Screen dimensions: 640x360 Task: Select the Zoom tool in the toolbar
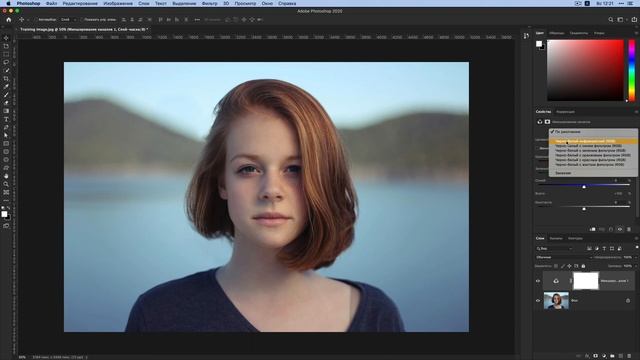click(x=6, y=184)
